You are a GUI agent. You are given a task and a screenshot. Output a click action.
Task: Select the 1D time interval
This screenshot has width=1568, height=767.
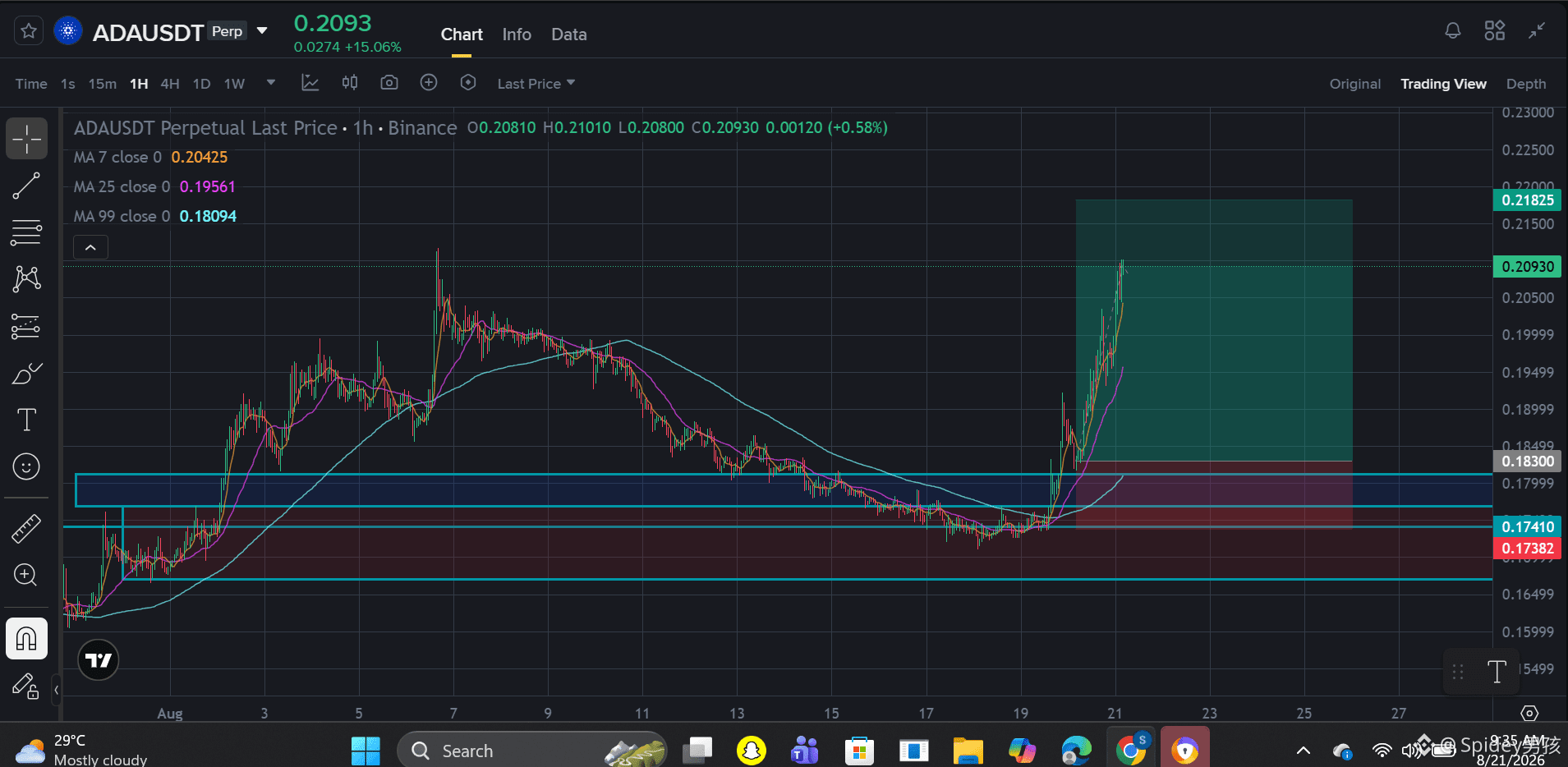click(201, 84)
